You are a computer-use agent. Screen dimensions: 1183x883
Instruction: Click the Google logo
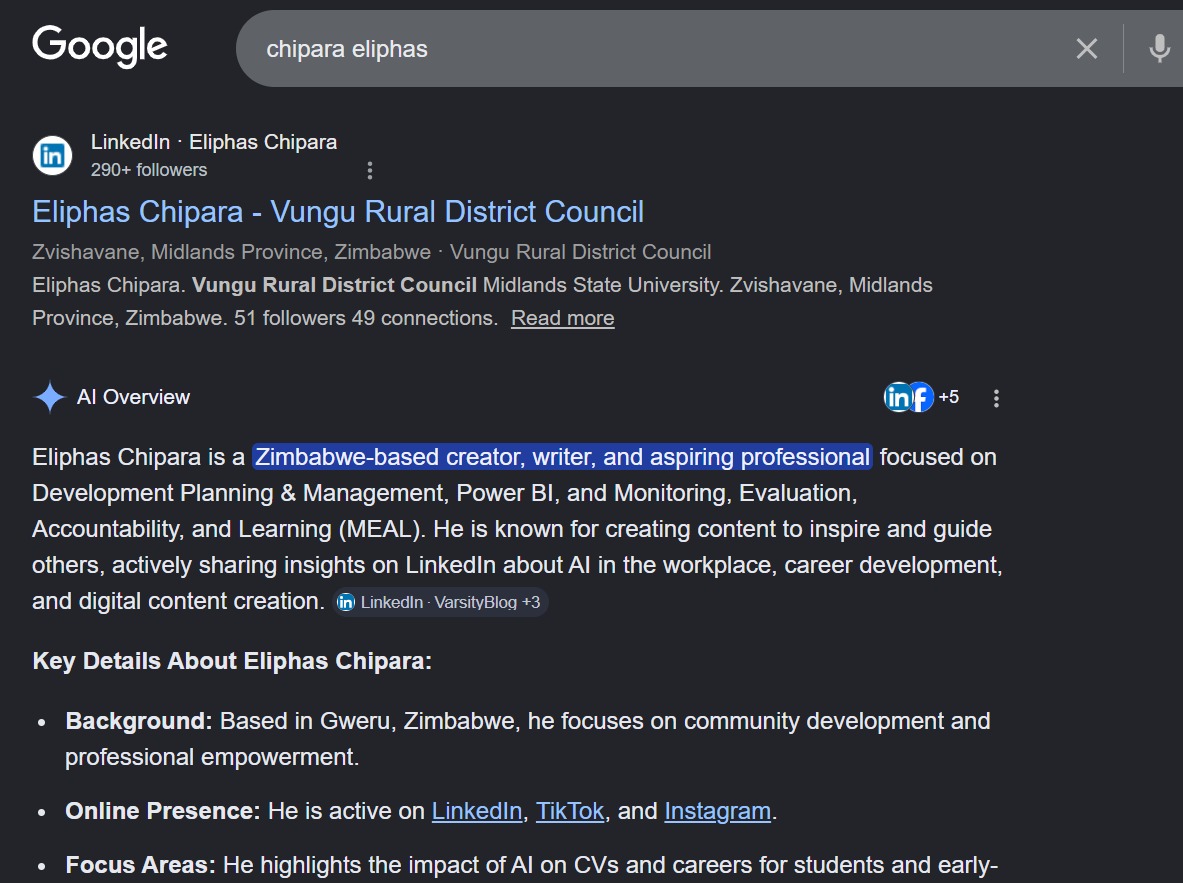tap(100, 46)
